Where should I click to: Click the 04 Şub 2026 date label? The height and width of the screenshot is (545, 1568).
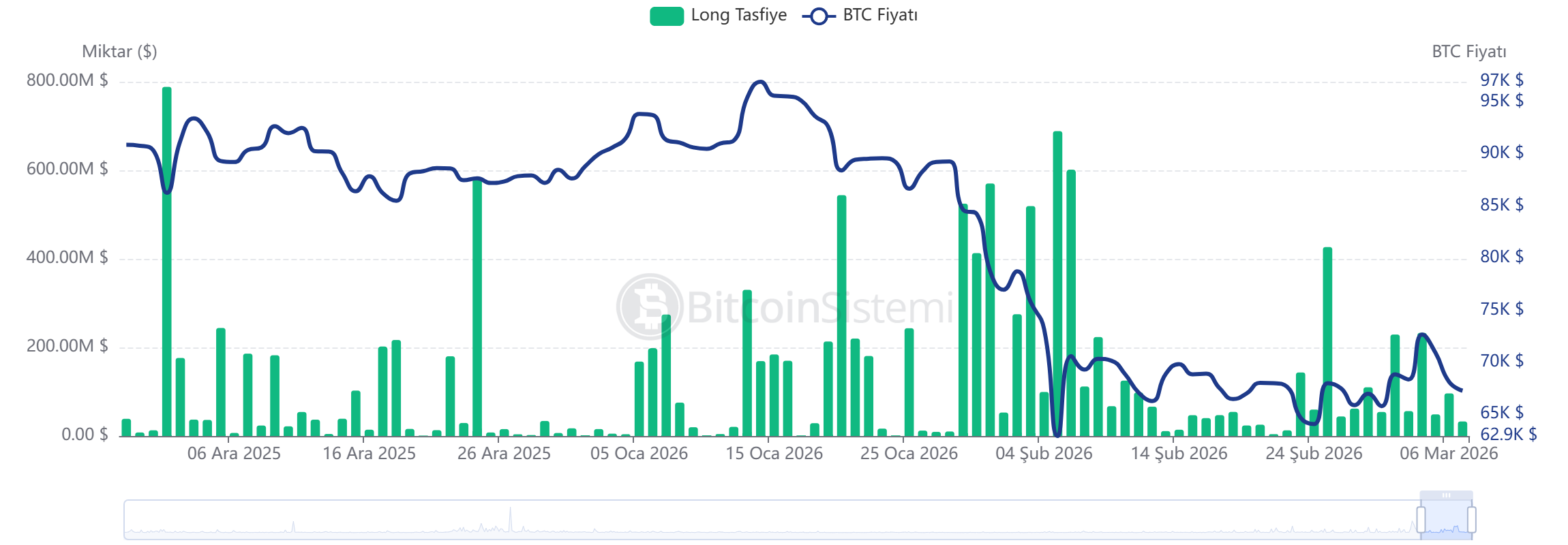click(x=1044, y=454)
